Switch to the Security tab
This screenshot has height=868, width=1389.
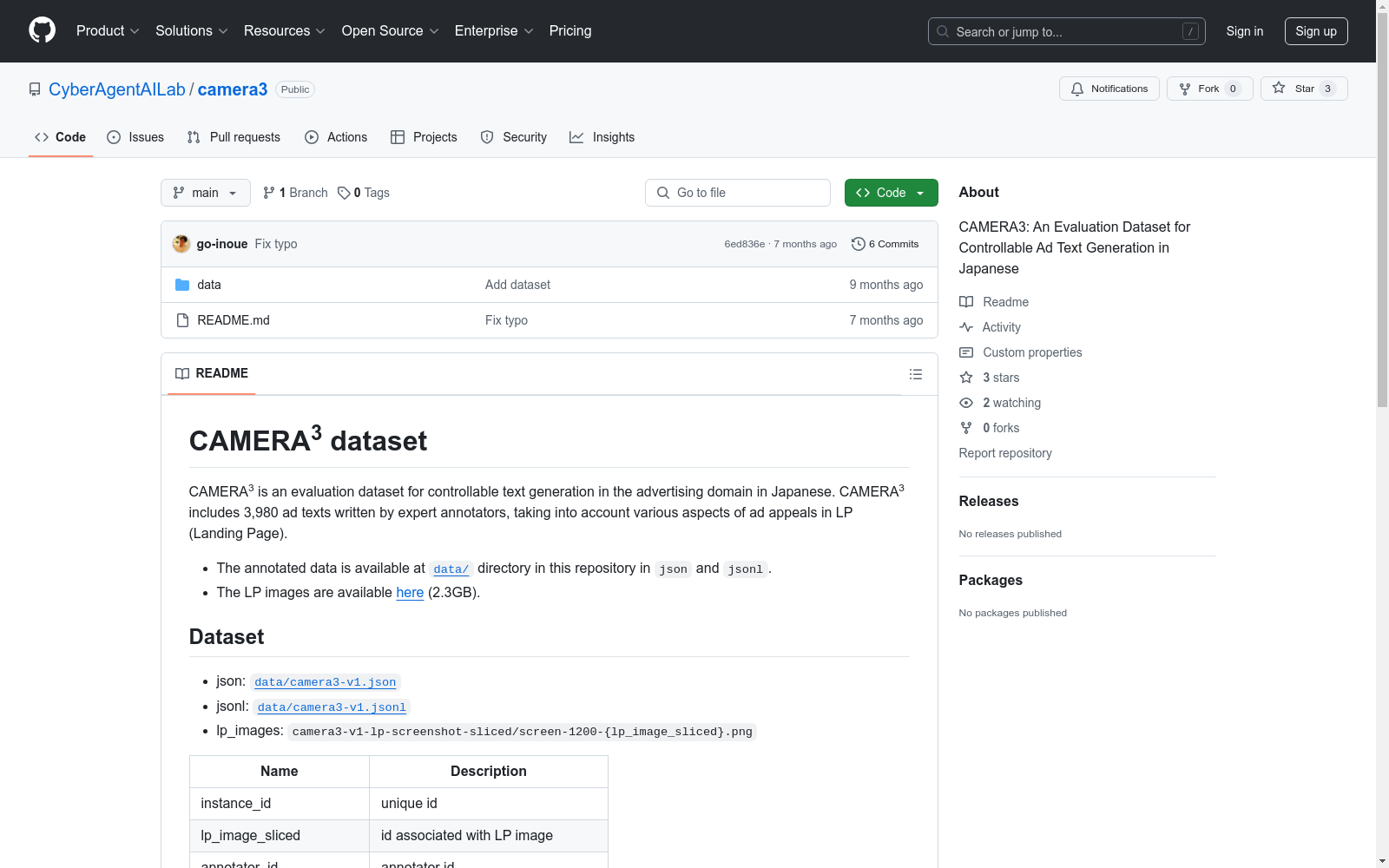pyautogui.click(x=514, y=137)
